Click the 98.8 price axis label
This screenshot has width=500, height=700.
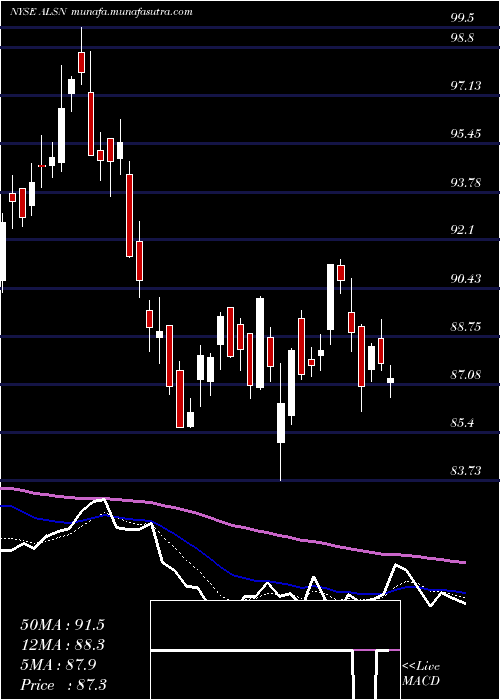[x=462, y=38]
